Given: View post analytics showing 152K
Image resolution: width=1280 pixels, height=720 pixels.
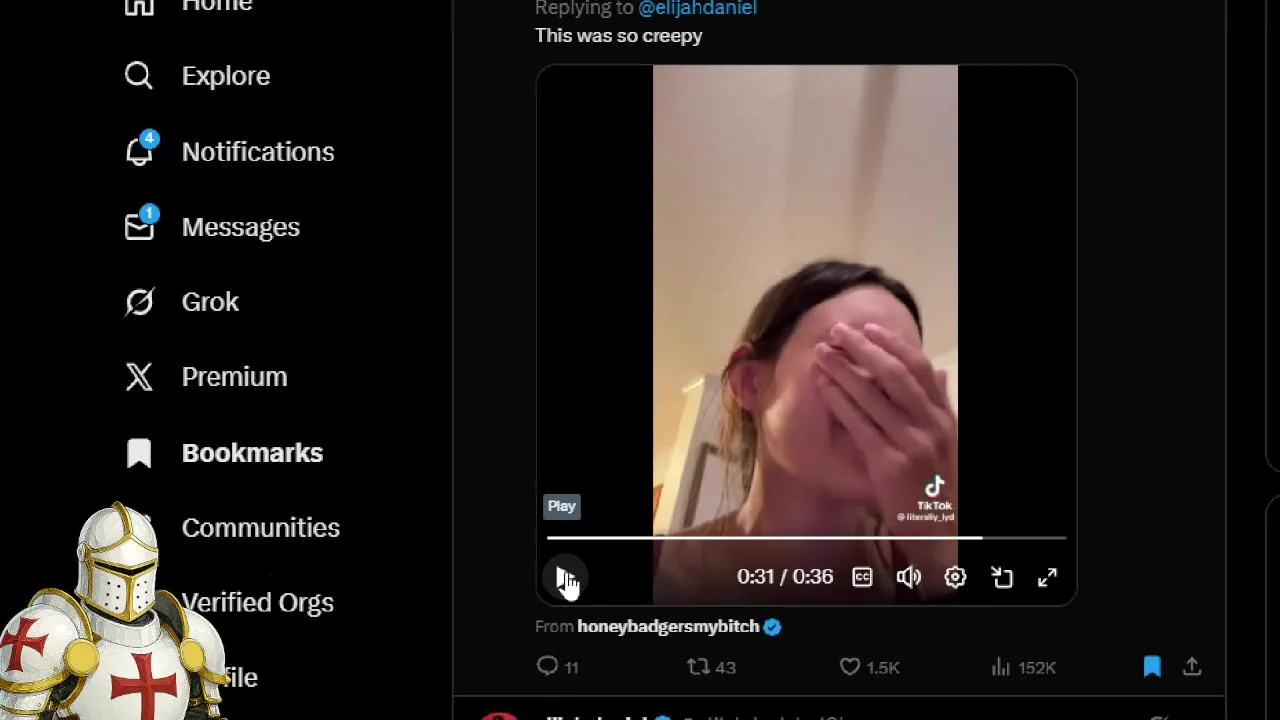Looking at the screenshot, I should click(x=1022, y=667).
